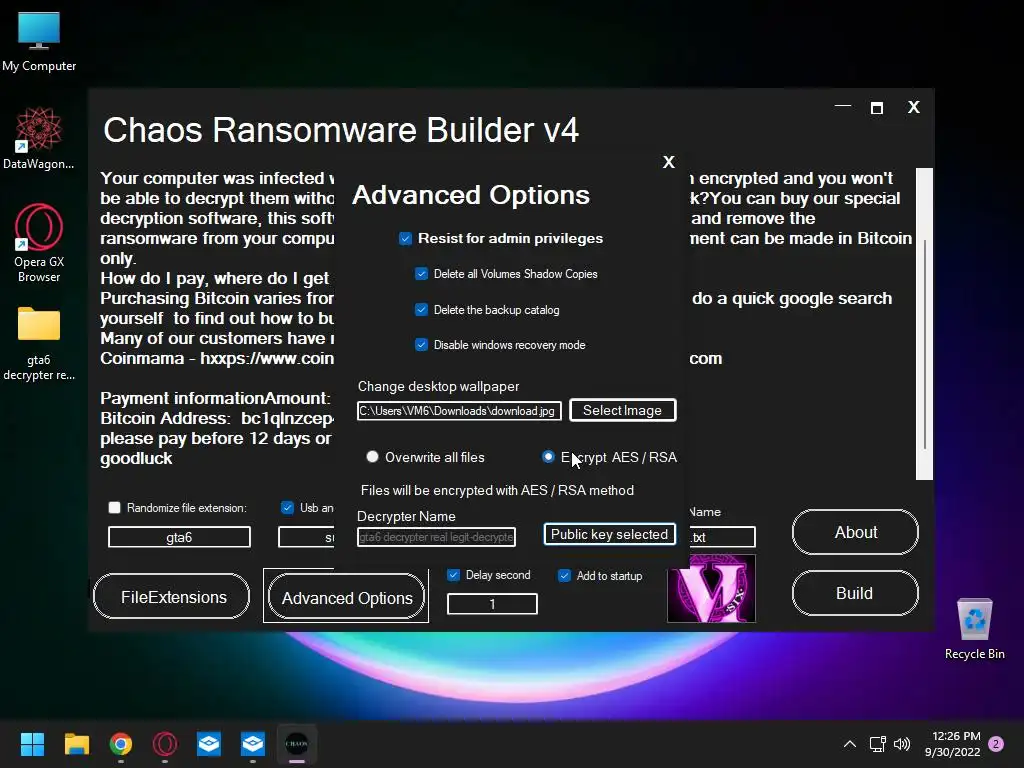Image resolution: width=1024 pixels, height=768 pixels.
Task: Toggle Delete the backup catalog checkbox
Action: coord(421,310)
